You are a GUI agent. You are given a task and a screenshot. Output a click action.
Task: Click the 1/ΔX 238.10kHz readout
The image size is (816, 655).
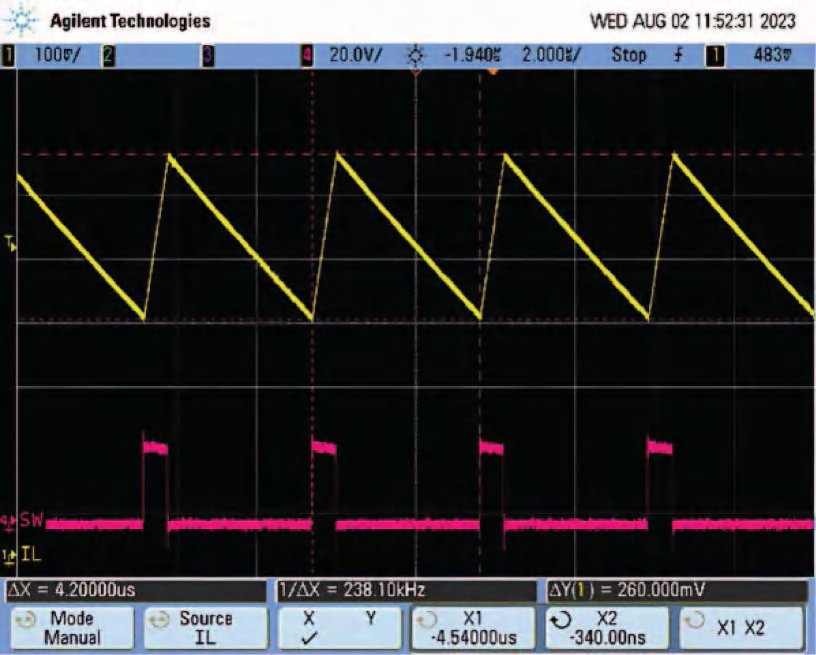[352, 590]
